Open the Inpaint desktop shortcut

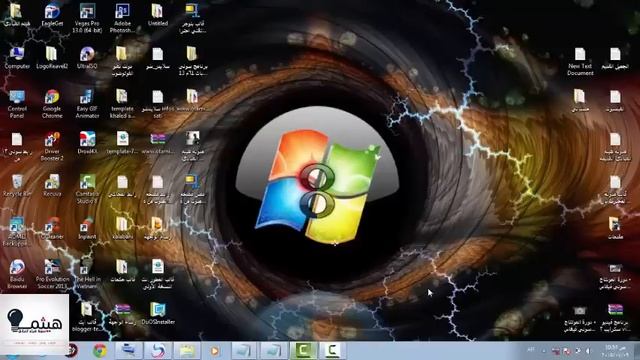tap(87, 228)
